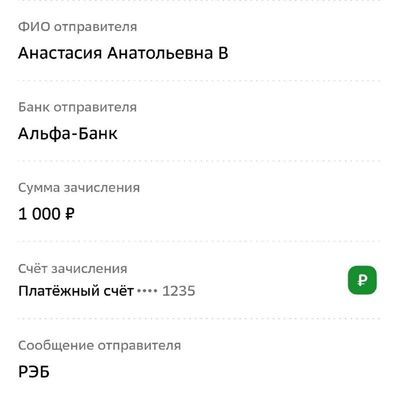Screen dimensions: 400x396
Task: Tap the Сообщение отправителя label
Action: tap(99, 345)
